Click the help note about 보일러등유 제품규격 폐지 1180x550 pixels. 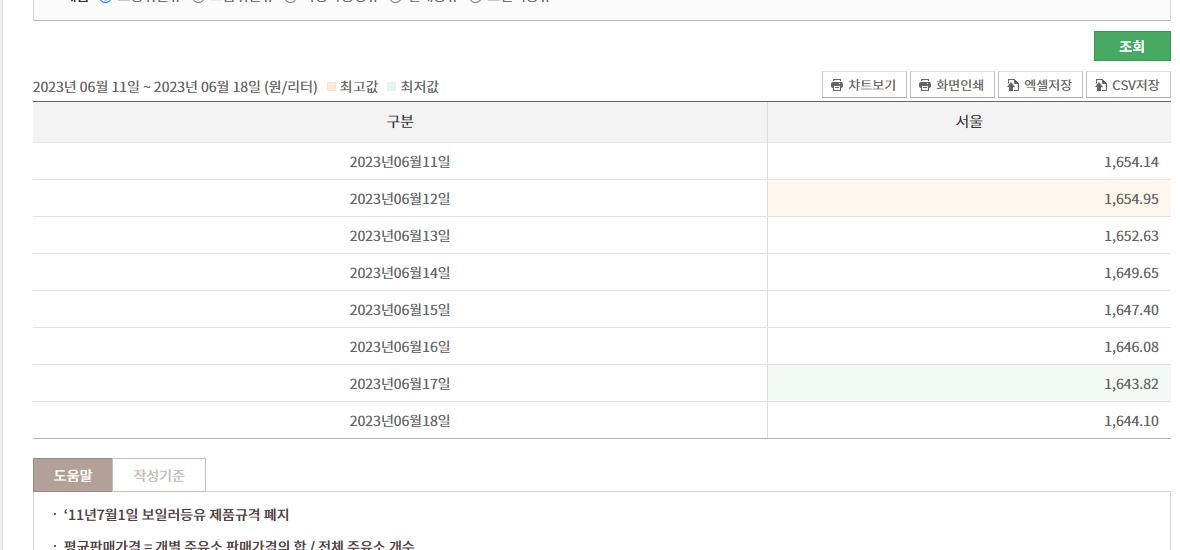pos(176,515)
